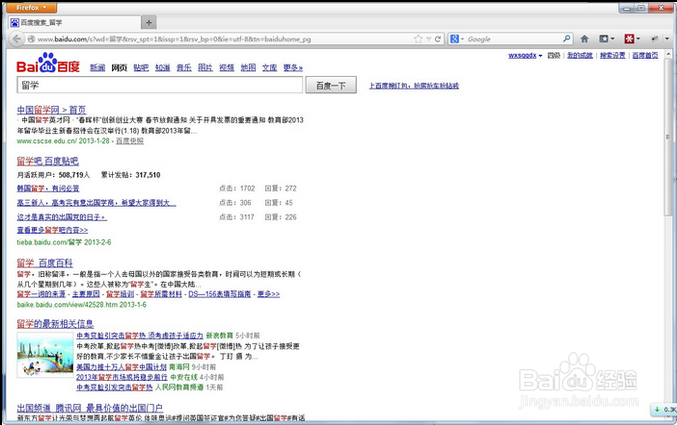677x425 pixels.
Task: Switch to 贴吧 search category
Action: [x=141, y=67]
